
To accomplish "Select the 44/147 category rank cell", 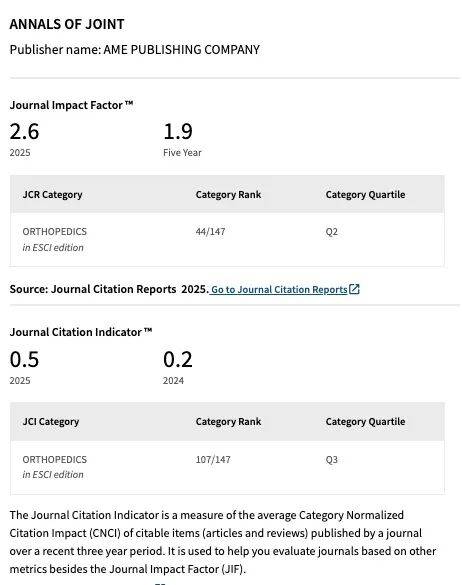I will (210, 232).
